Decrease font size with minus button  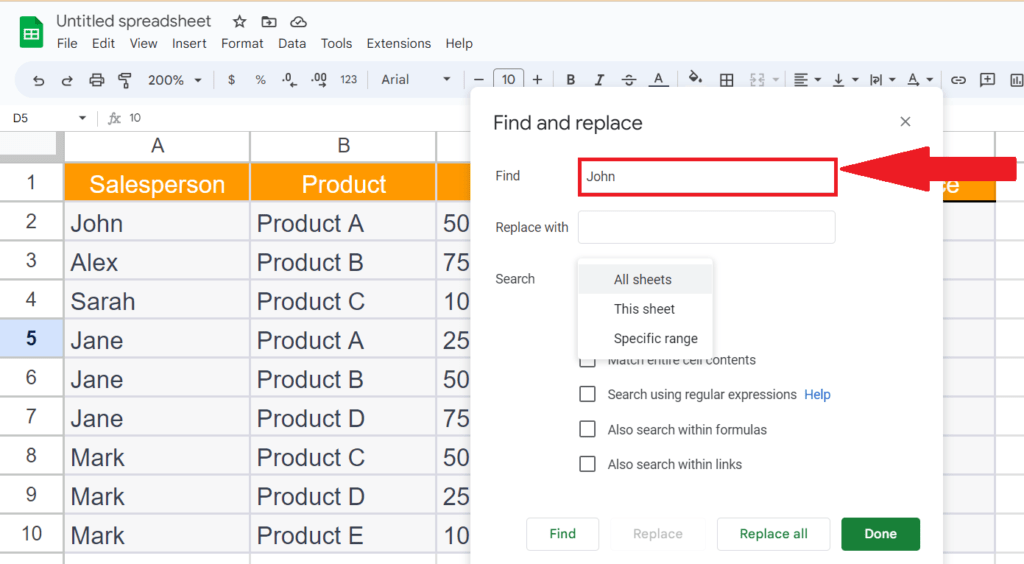coord(479,80)
